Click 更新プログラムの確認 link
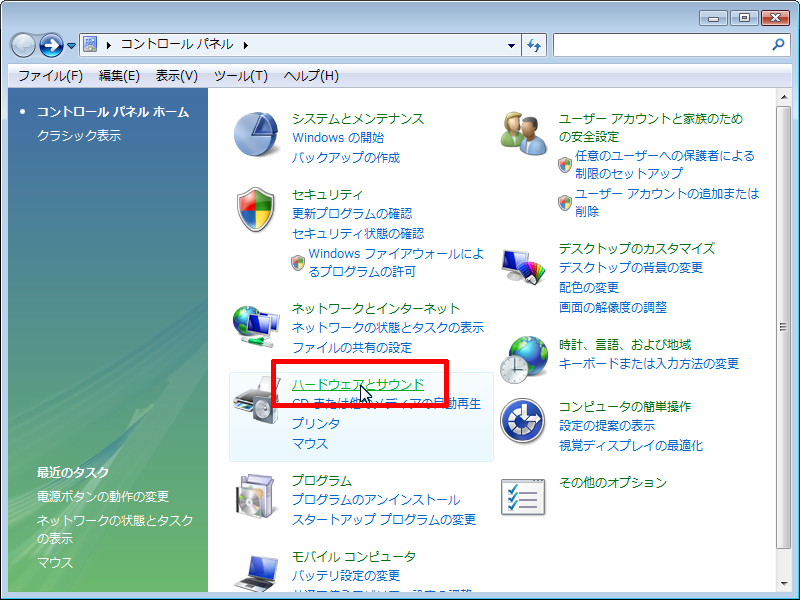This screenshot has height=600, width=800. [352, 214]
